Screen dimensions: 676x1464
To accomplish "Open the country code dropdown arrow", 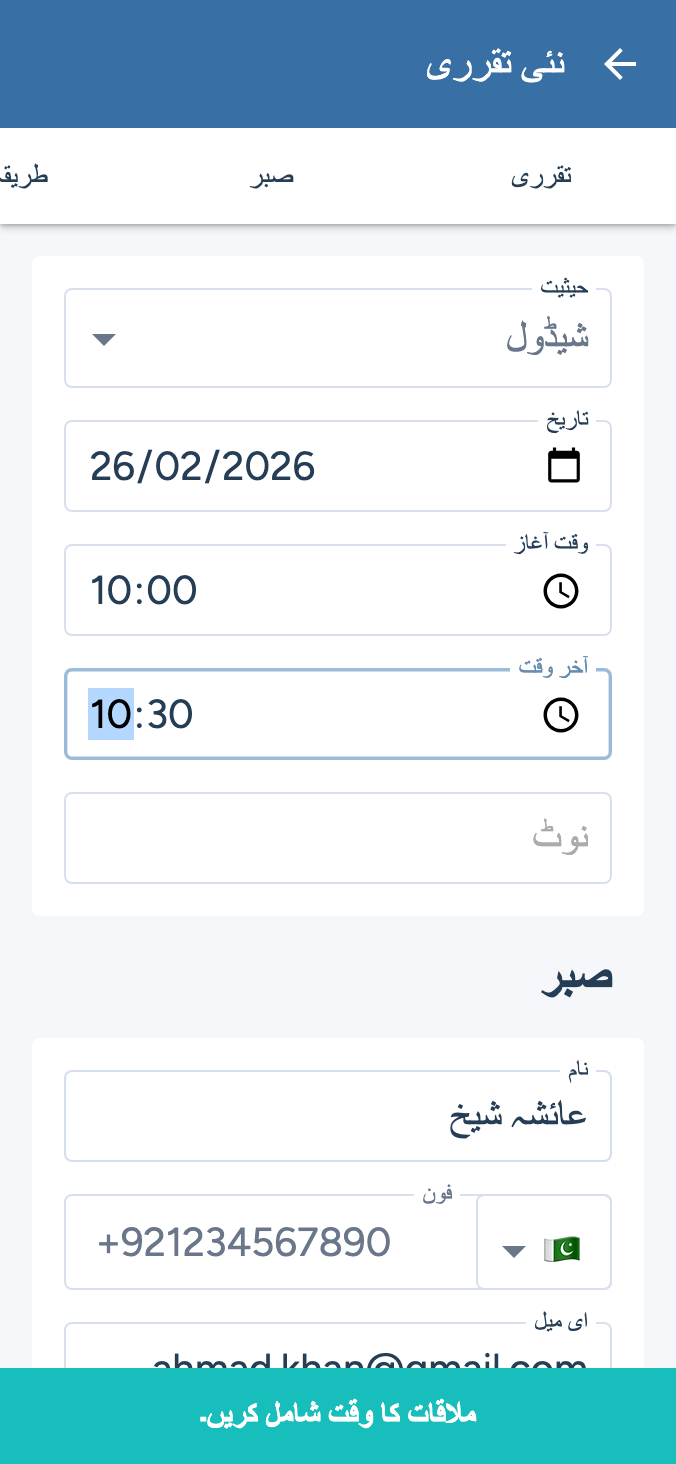I will 513,1250.
